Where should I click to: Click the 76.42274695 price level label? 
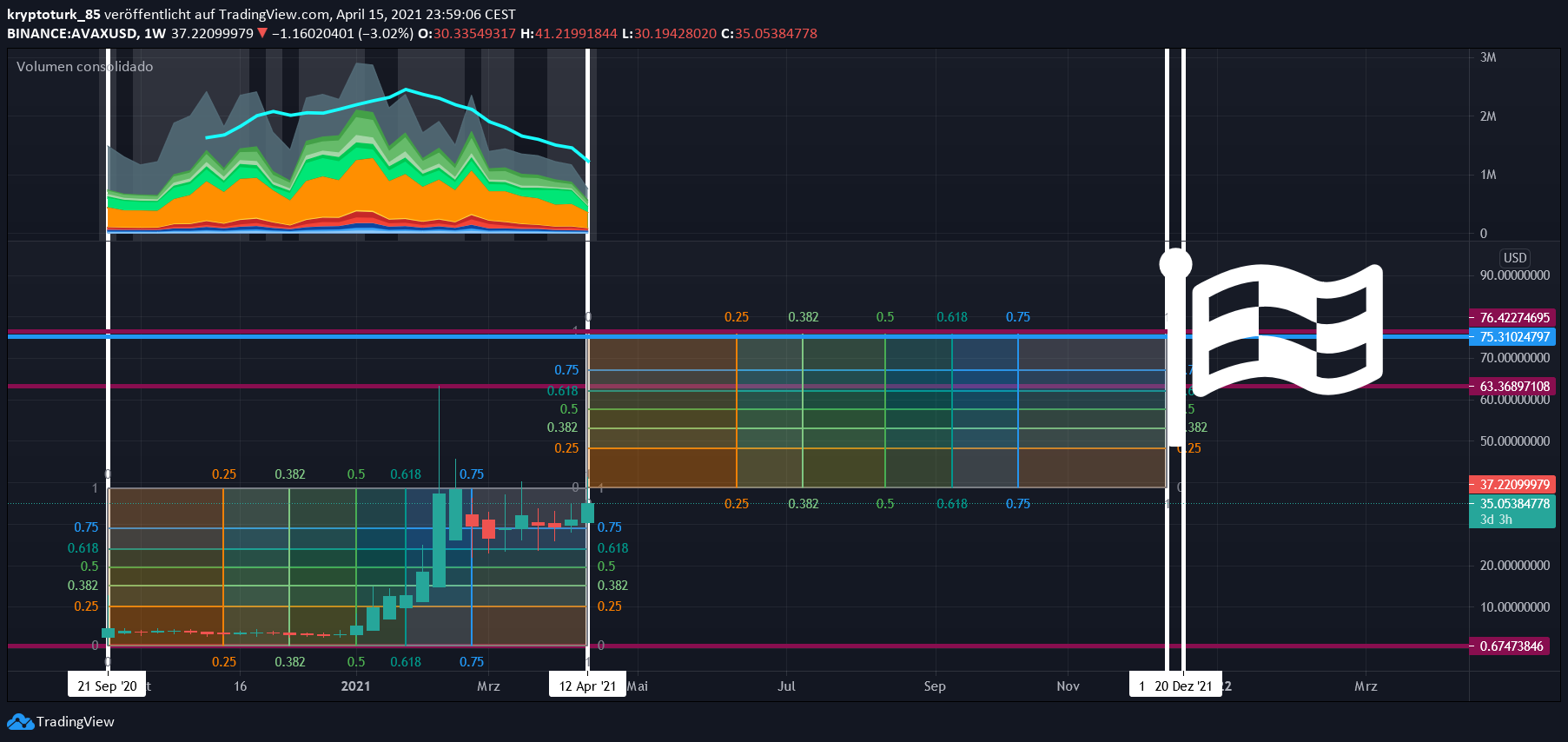click(x=1514, y=318)
